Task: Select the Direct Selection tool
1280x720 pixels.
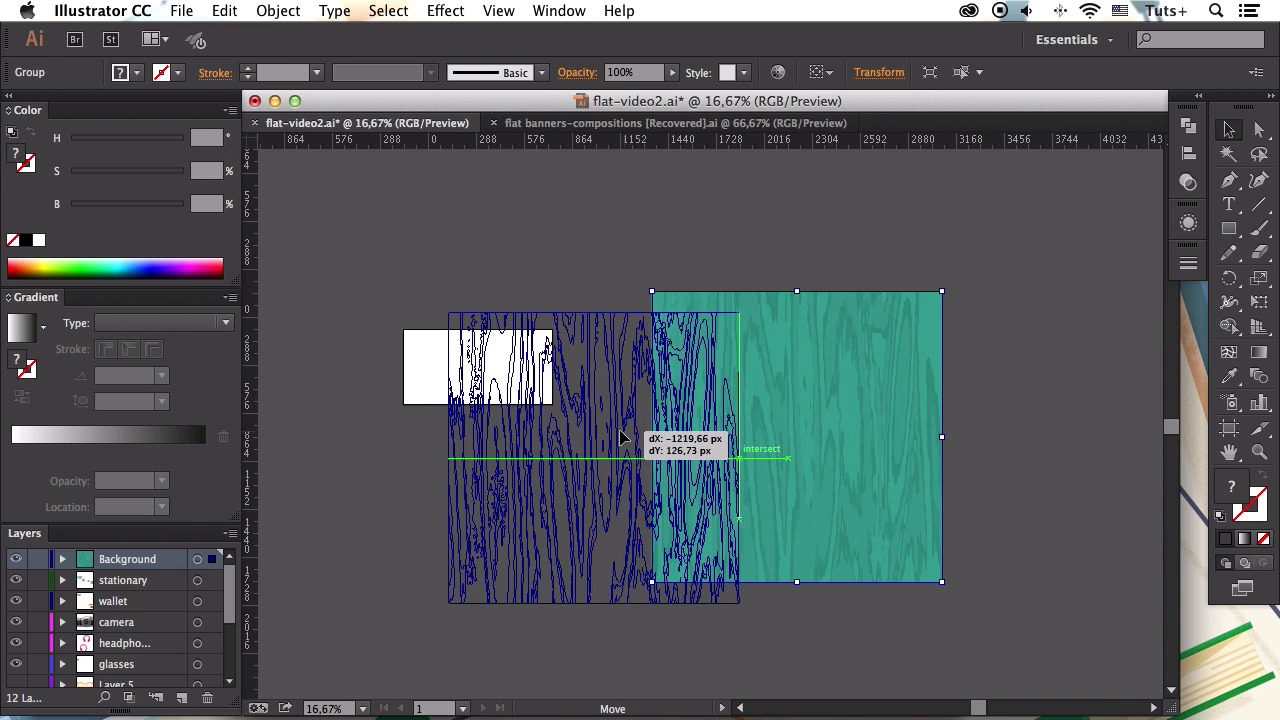Action: click(1259, 130)
